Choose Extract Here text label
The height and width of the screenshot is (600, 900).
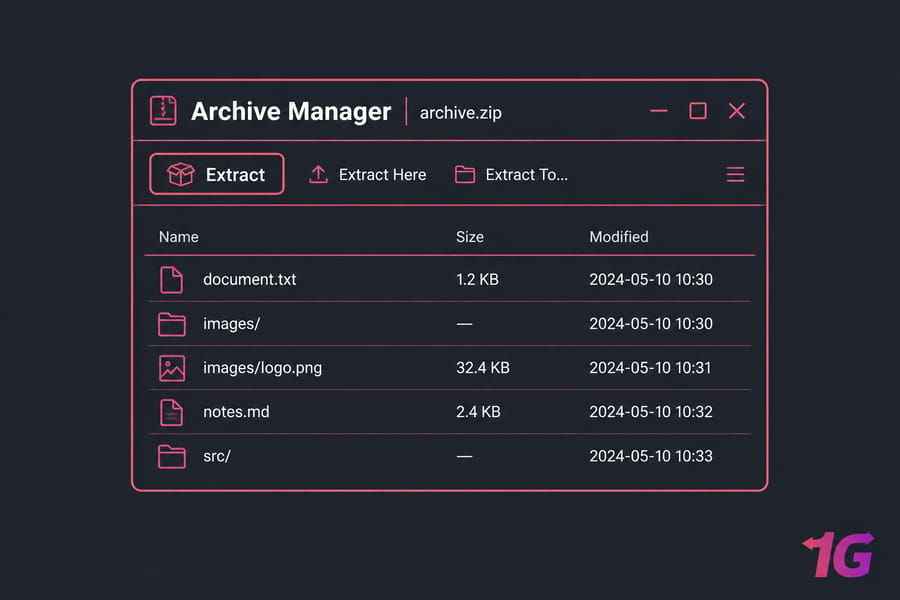pyautogui.click(x=382, y=175)
